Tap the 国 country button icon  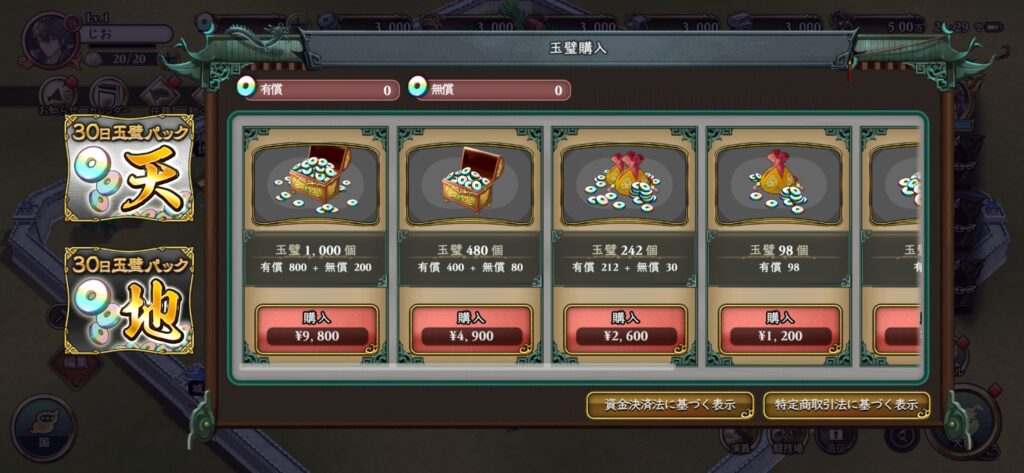click(x=44, y=428)
